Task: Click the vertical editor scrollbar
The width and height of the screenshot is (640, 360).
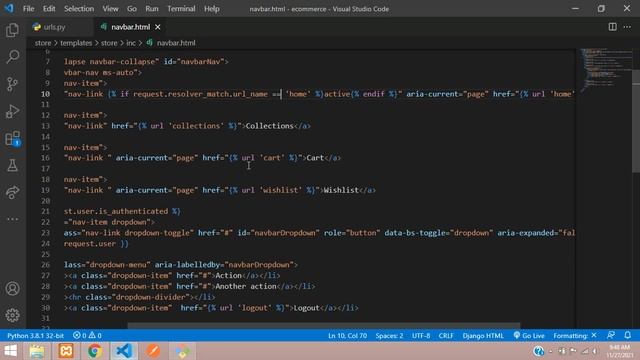Action: click(636, 120)
